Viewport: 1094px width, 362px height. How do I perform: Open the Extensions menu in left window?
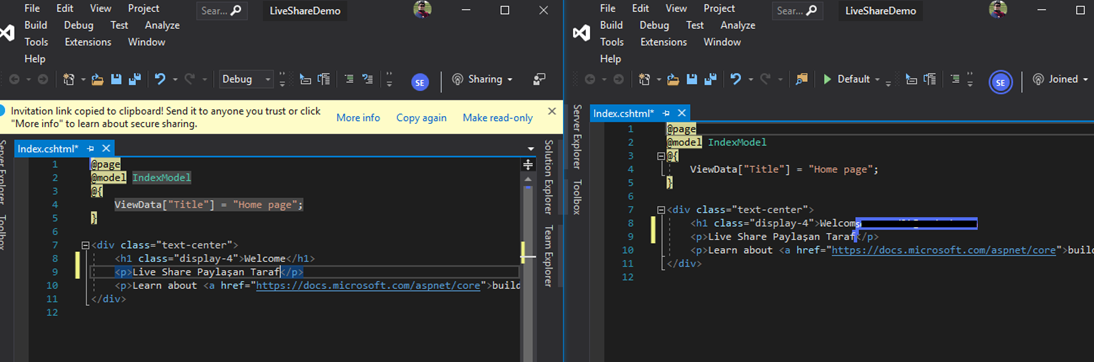tap(88, 42)
